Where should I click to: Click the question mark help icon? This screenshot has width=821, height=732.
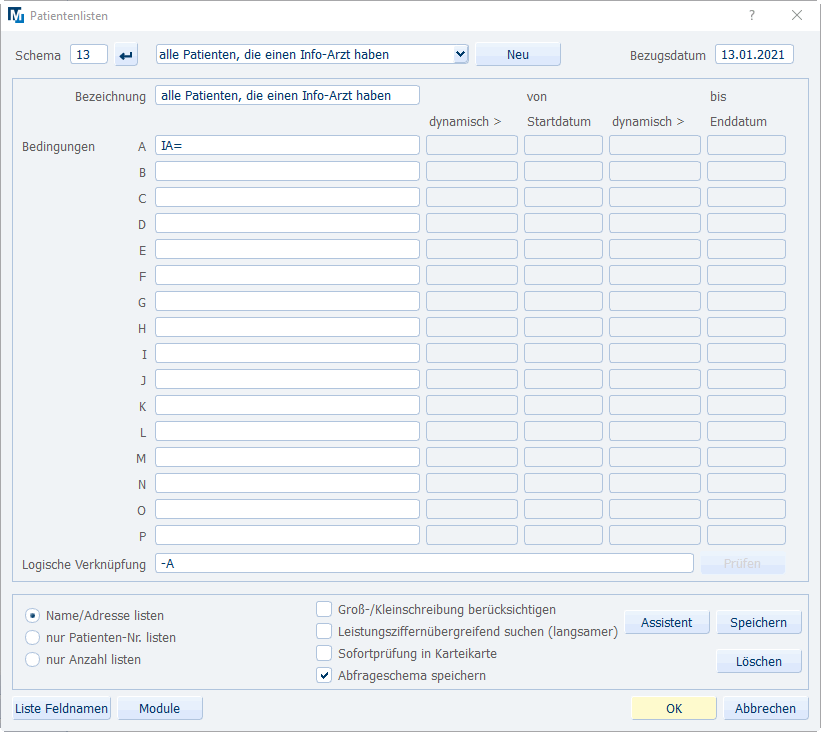[x=752, y=15]
